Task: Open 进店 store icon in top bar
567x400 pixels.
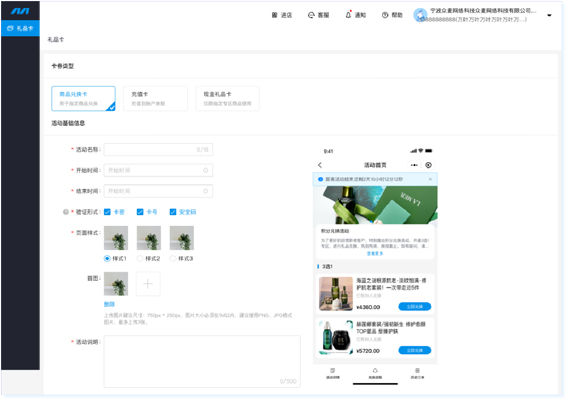Action: (x=274, y=15)
